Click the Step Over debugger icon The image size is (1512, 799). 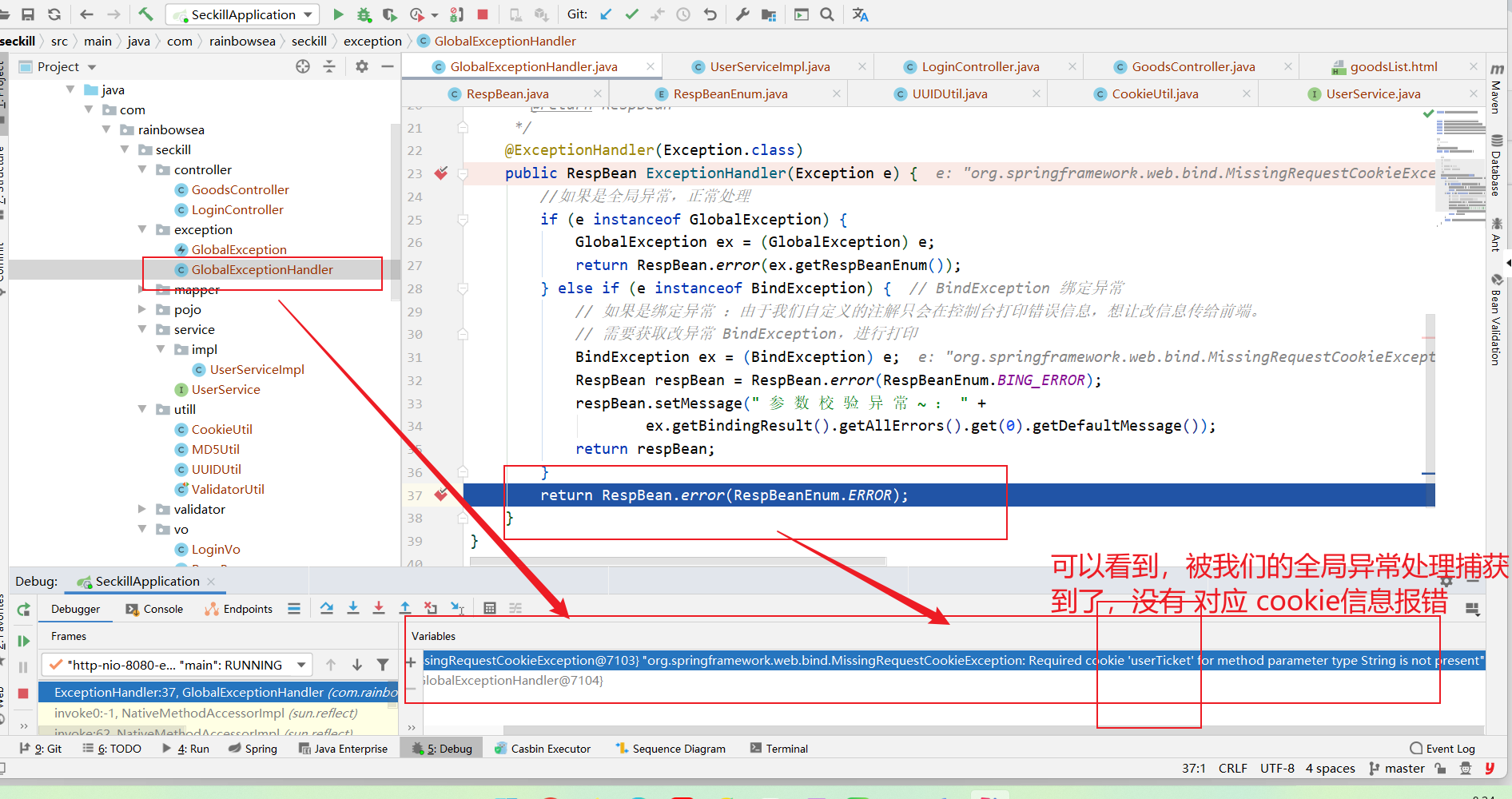[327, 609]
